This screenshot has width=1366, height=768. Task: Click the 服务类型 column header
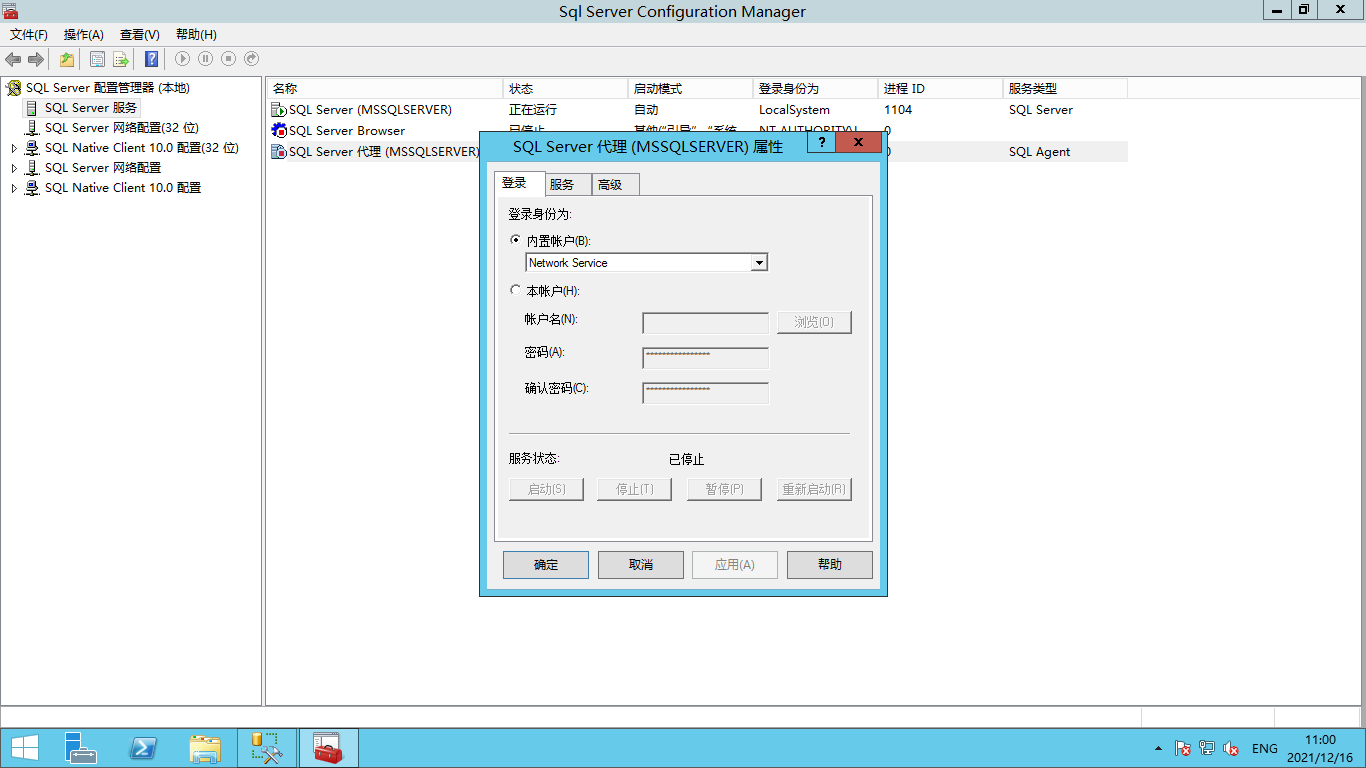(x=1065, y=89)
